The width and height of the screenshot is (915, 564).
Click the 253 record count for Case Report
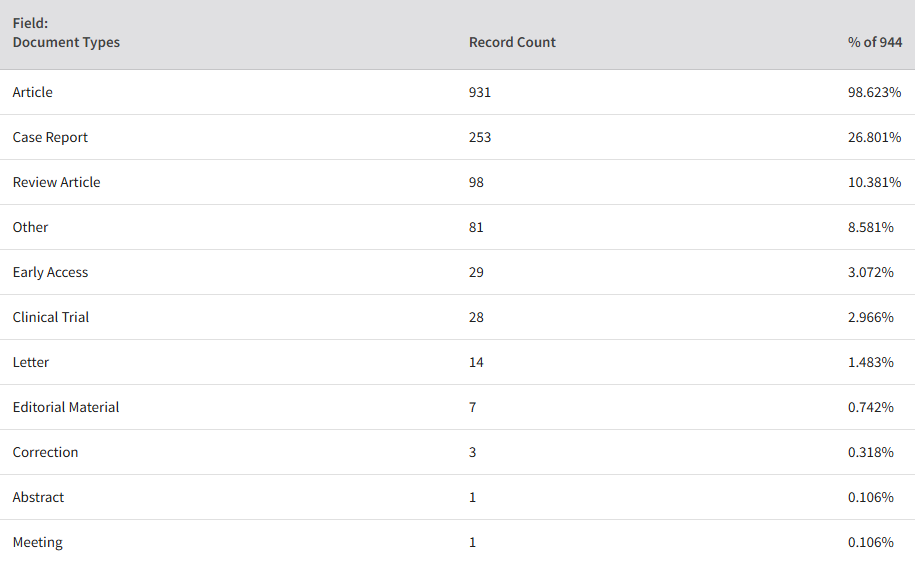[x=480, y=137]
